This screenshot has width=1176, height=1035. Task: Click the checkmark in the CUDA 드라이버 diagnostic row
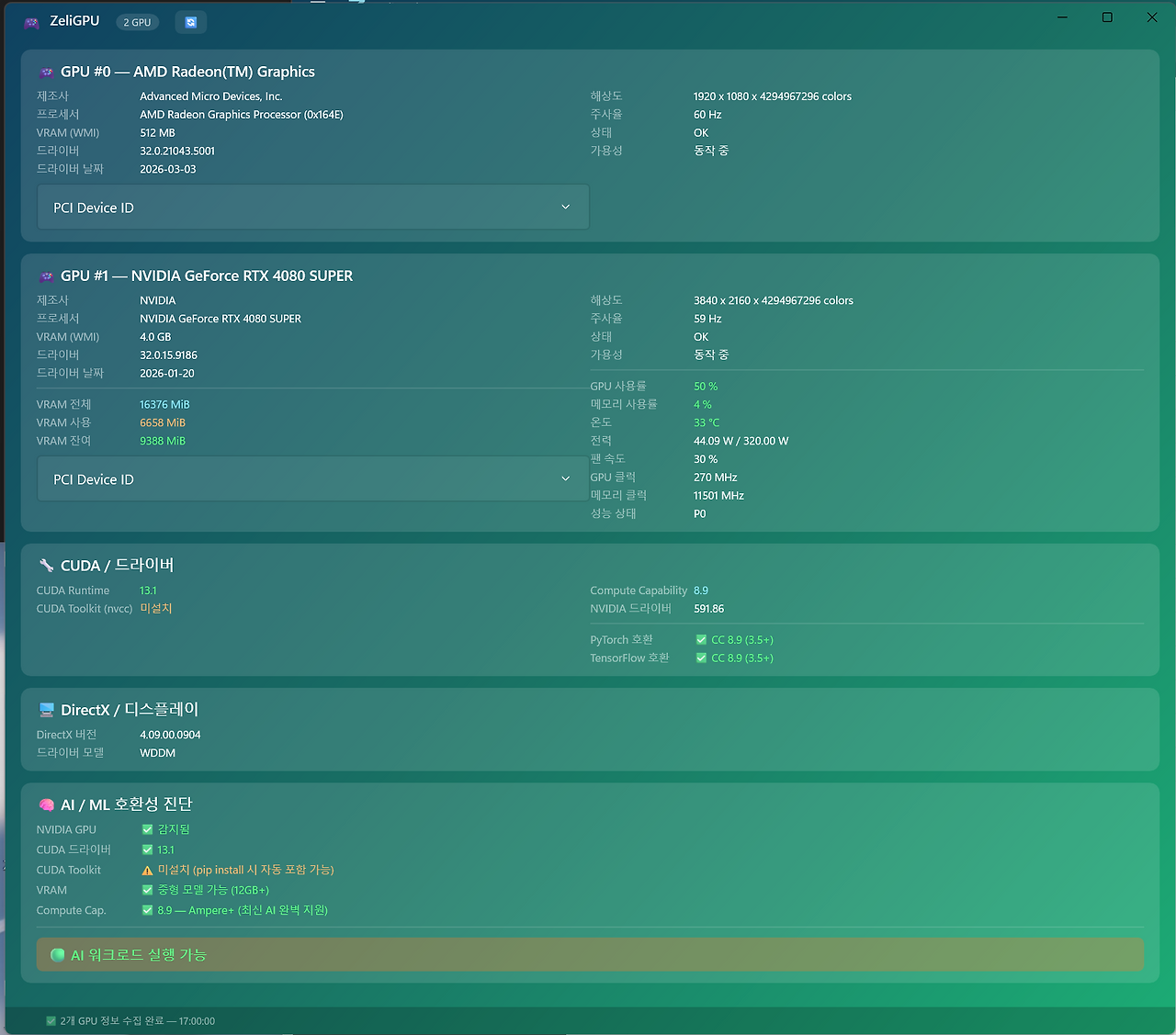(x=147, y=850)
